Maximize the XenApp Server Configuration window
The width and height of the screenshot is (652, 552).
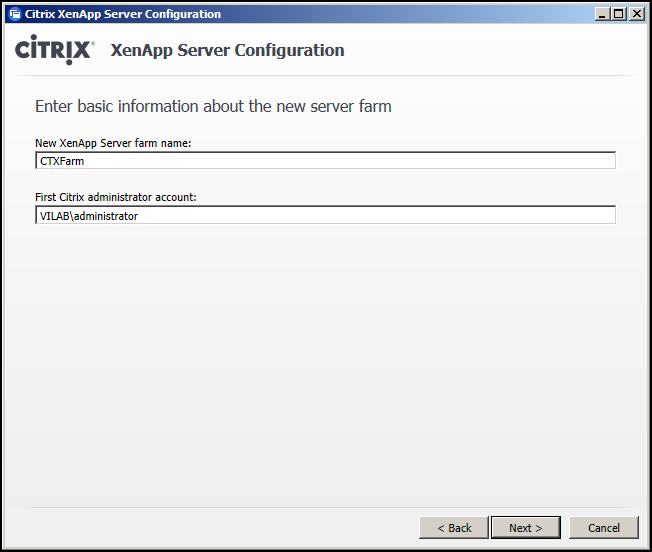click(x=619, y=14)
